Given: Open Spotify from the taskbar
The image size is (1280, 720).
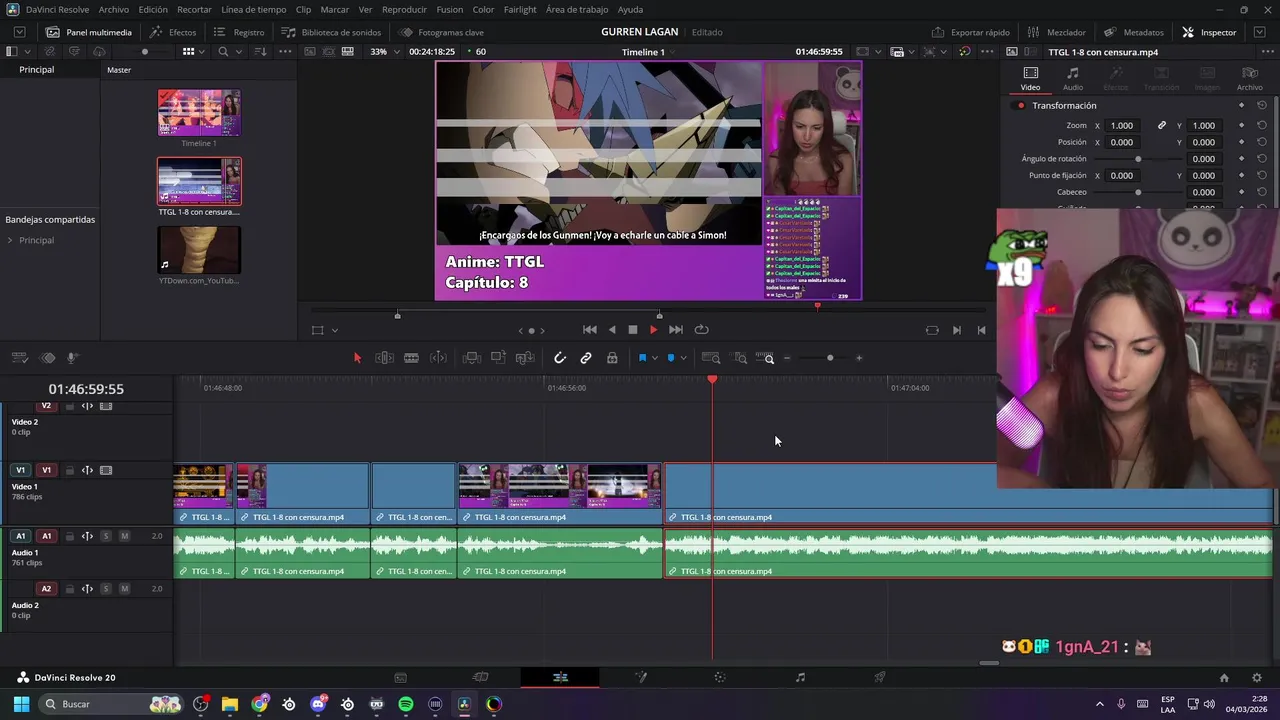Looking at the screenshot, I should click(x=406, y=704).
